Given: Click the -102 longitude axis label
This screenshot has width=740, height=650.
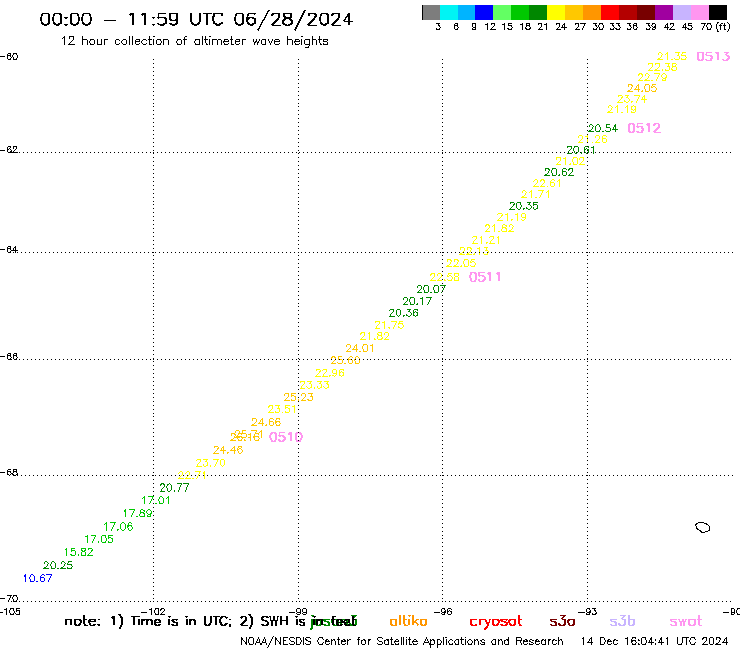Looking at the screenshot, I should (x=153, y=611).
